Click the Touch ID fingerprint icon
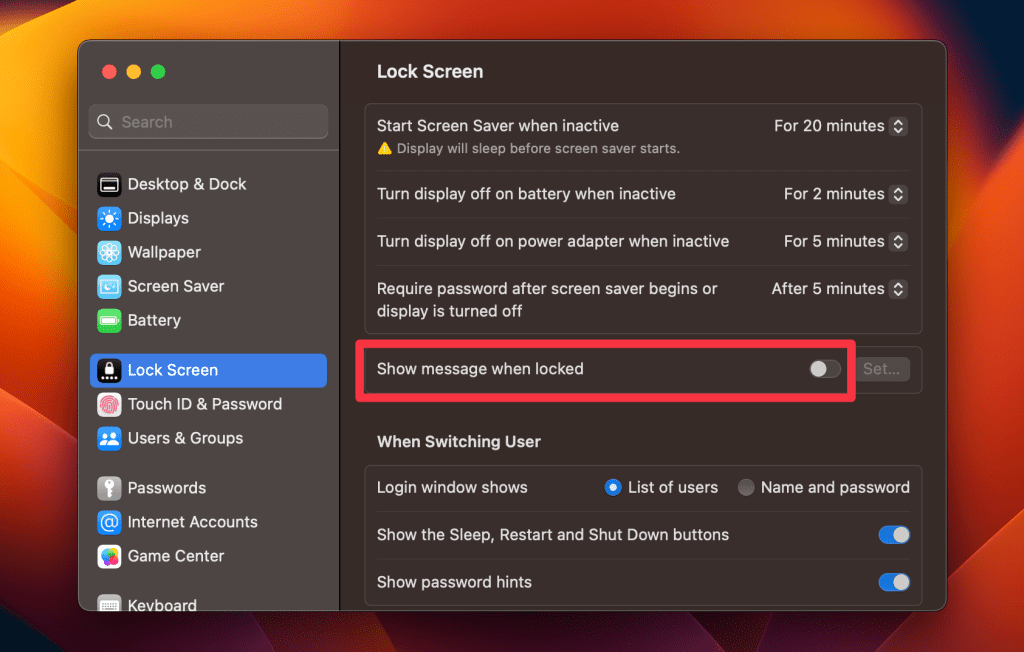The height and width of the screenshot is (652, 1024). click(109, 404)
